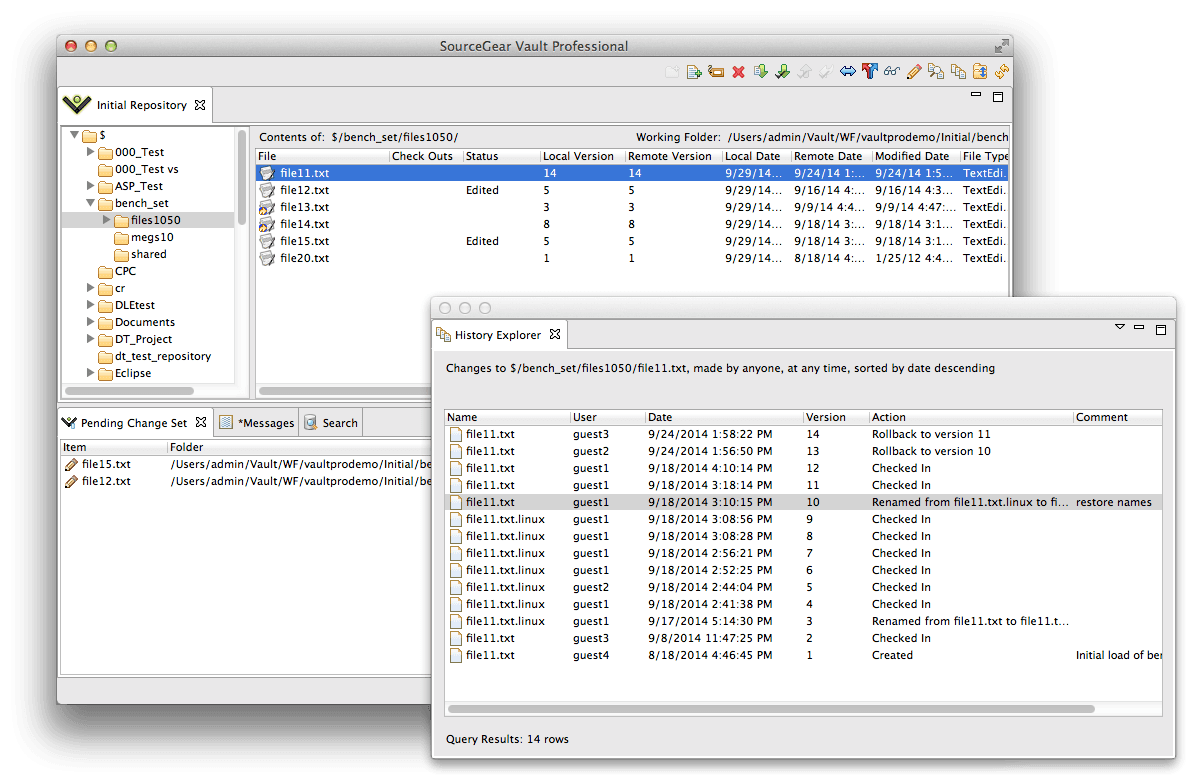Click the Get Latest Version toolbar icon
Screen dimensions: 1190x783
pyautogui.click(x=760, y=71)
